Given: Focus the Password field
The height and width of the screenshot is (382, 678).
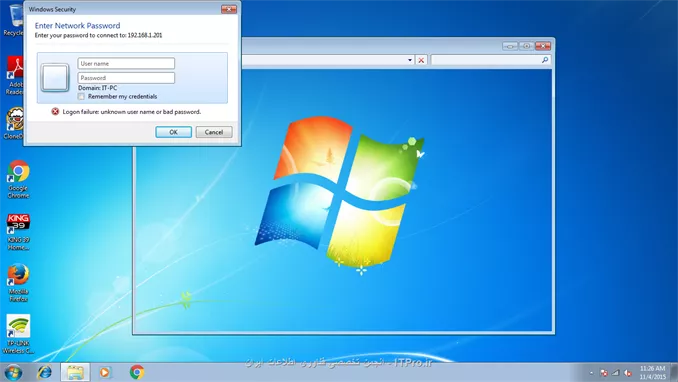Looking at the screenshot, I should (126, 78).
